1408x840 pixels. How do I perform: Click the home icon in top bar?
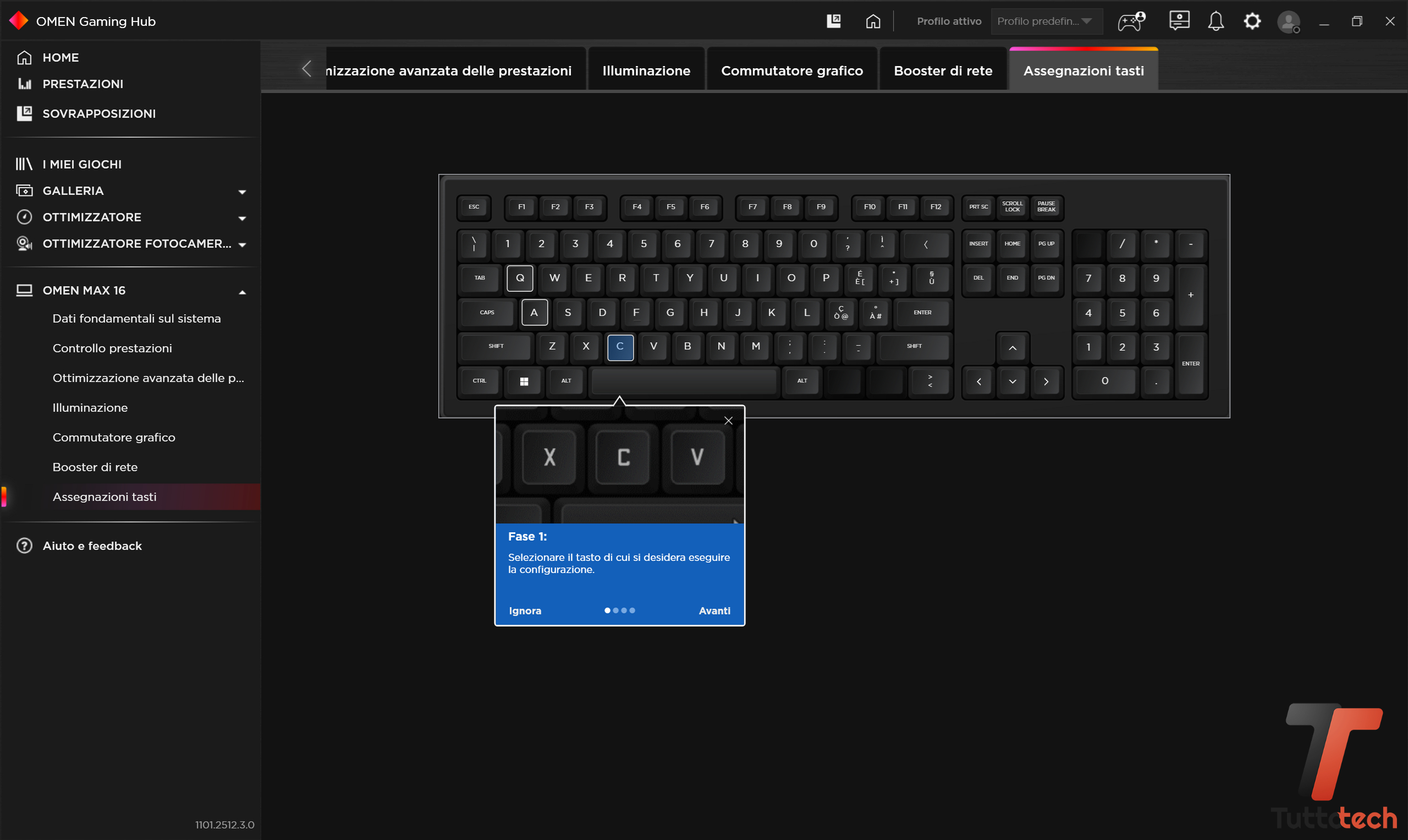tap(873, 21)
